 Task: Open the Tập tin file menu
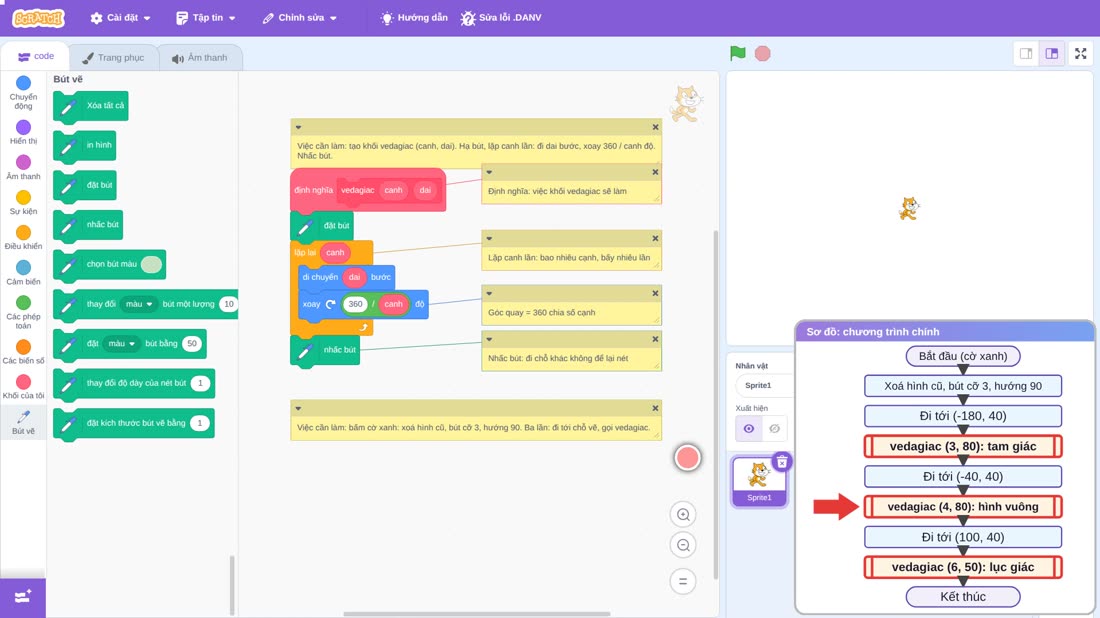tap(206, 18)
